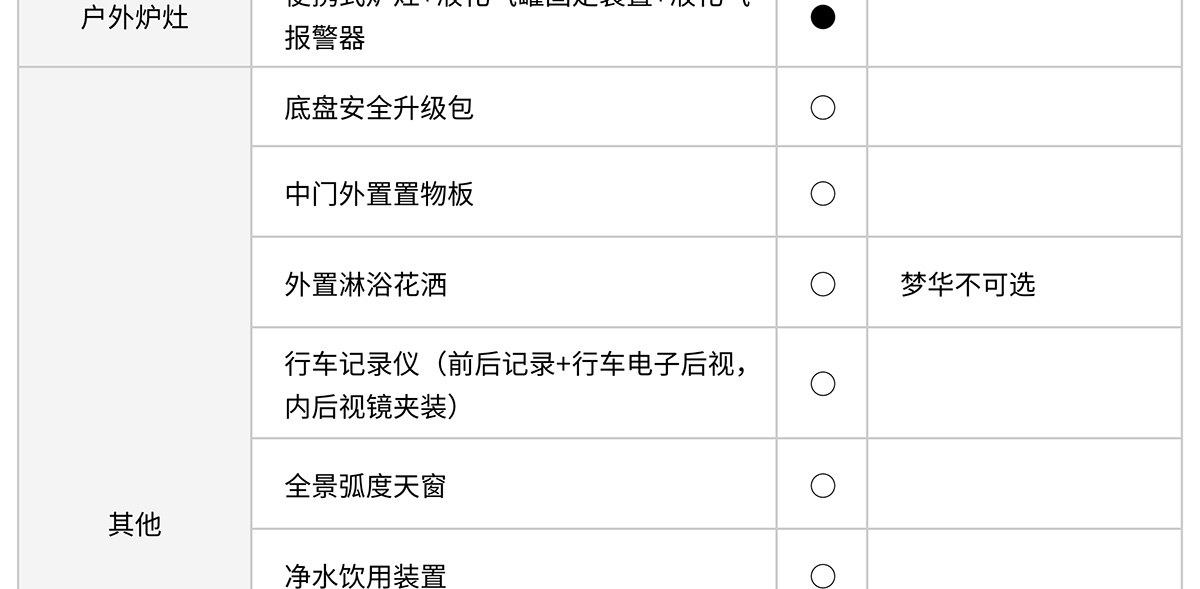
Task: Click the filled circle in 户外炉灶 row
Action: click(x=822, y=18)
